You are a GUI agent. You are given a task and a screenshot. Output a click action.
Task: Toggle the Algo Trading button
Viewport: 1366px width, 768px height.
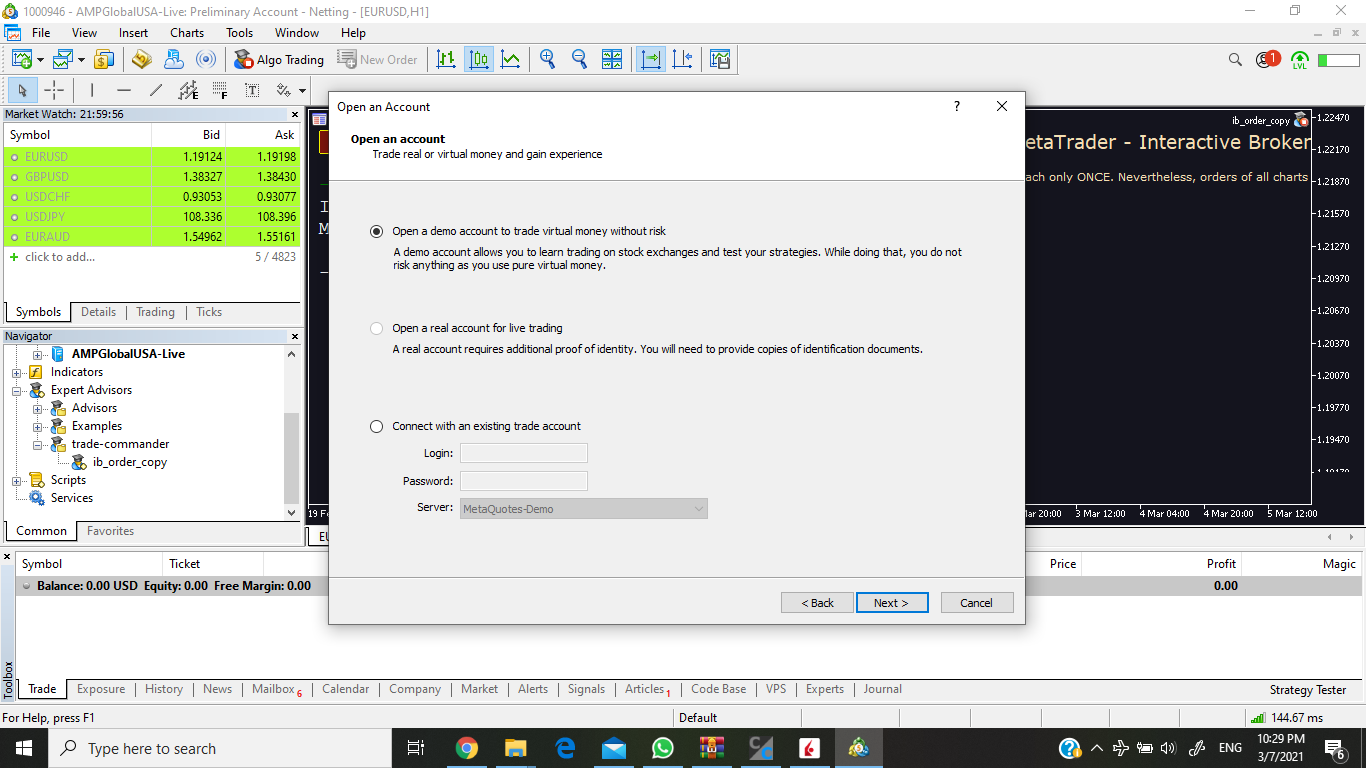tap(279, 59)
